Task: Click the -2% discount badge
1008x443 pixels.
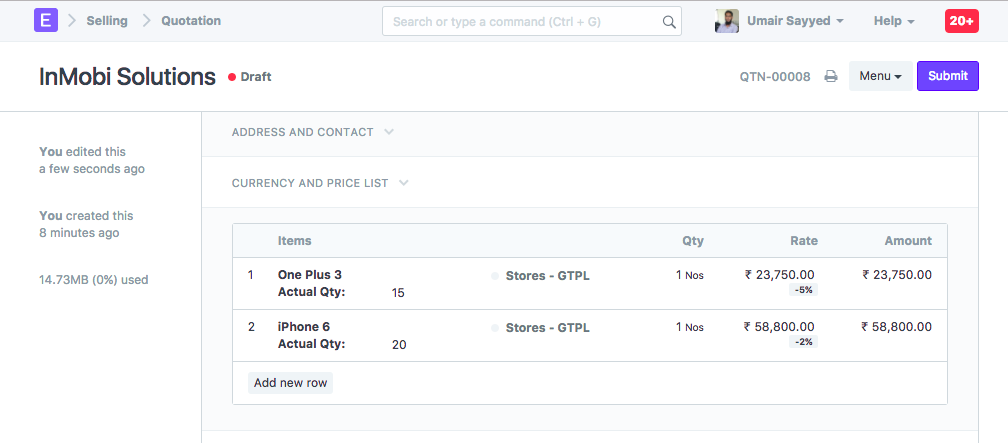Action: point(803,342)
